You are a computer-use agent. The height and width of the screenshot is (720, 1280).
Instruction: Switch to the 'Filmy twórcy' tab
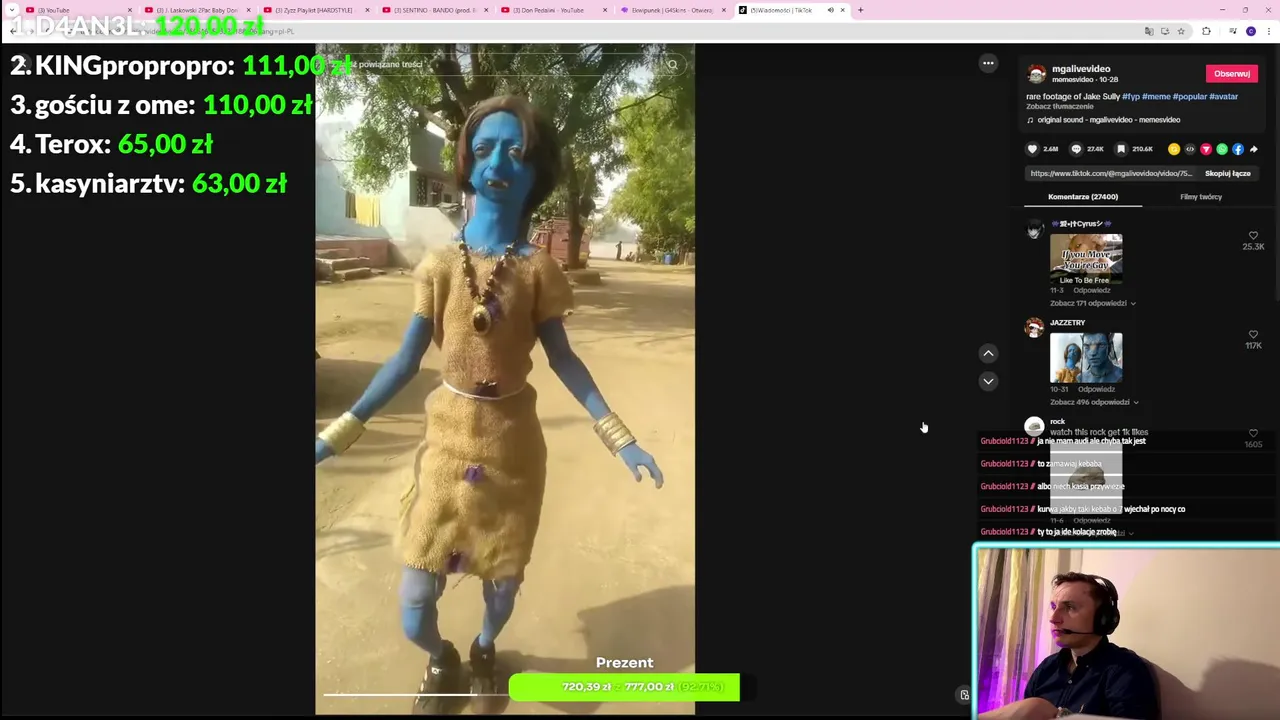(1201, 197)
